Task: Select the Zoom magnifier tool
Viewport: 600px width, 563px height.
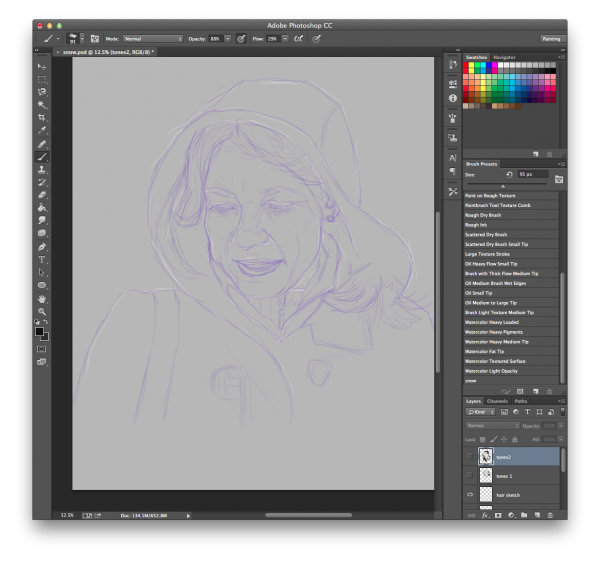Action: tap(42, 310)
